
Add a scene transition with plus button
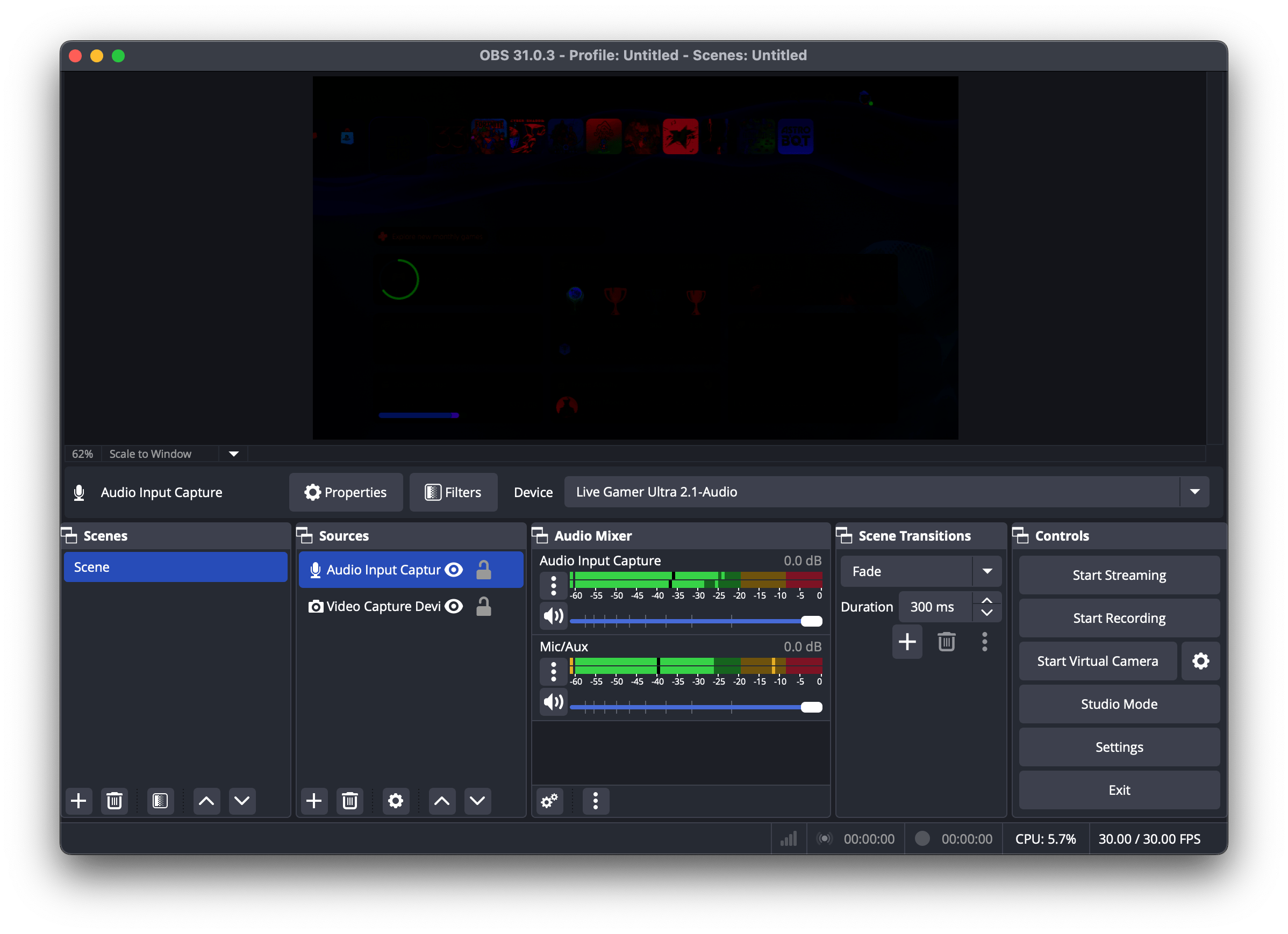click(907, 642)
